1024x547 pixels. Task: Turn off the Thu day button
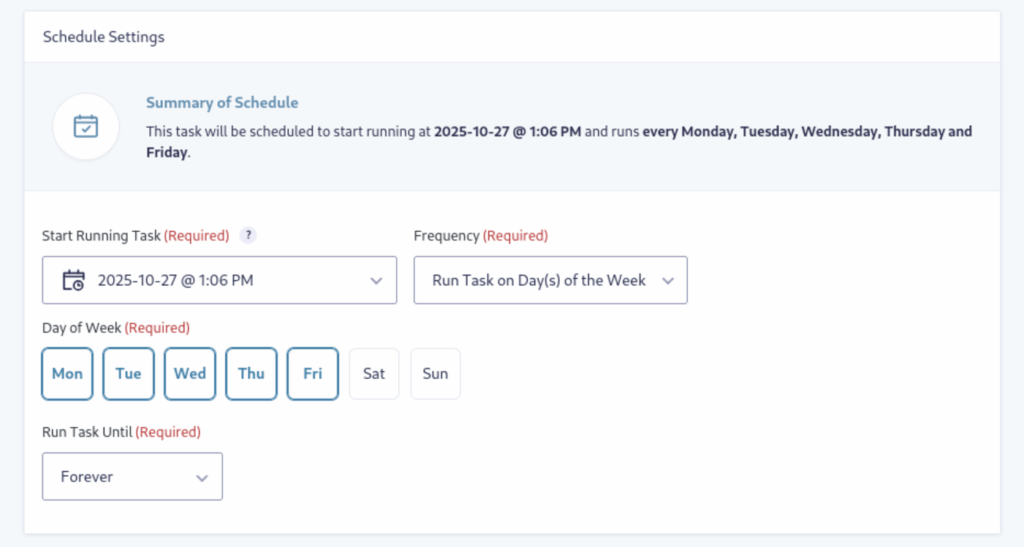pyautogui.click(x=251, y=374)
